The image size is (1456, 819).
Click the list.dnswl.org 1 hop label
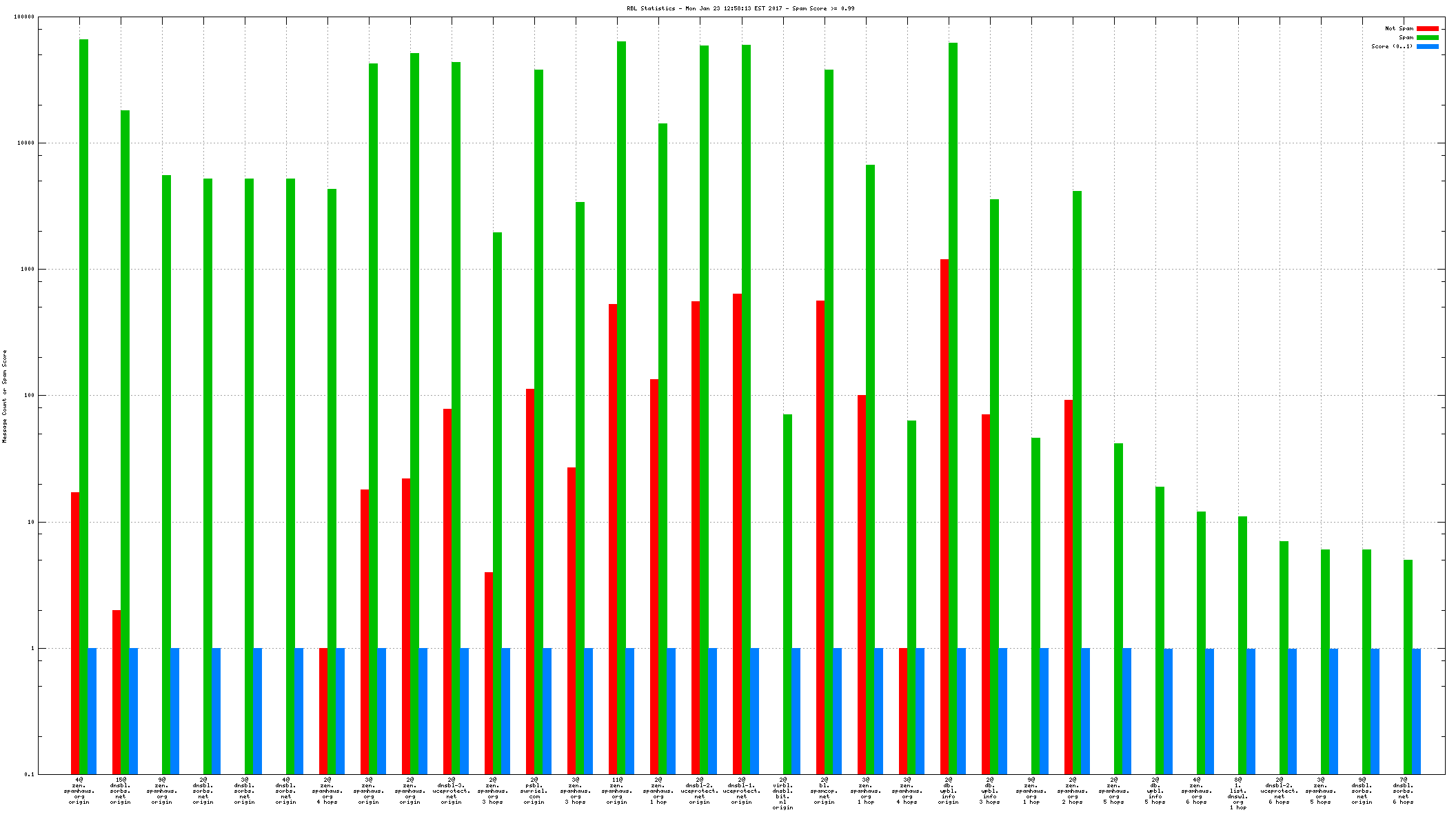(x=1237, y=793)
